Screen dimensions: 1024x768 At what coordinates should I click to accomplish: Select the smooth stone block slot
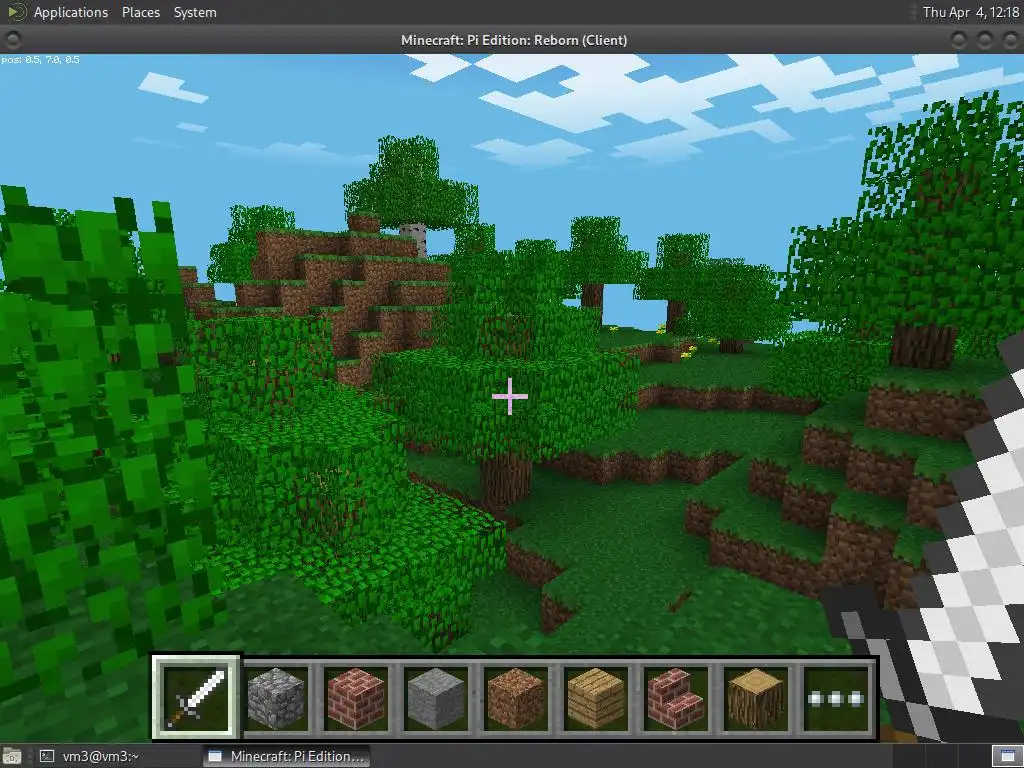coord(436,697)
